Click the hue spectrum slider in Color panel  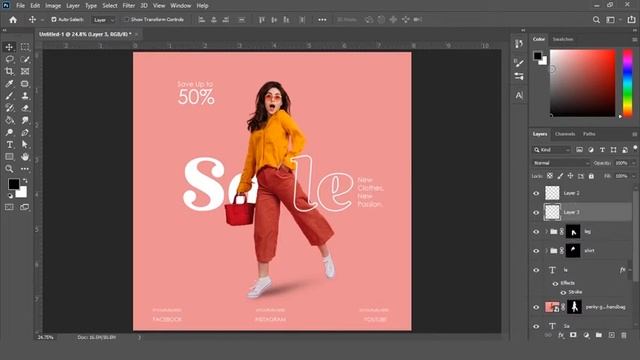pyautogui.click(x=627, y=83)
